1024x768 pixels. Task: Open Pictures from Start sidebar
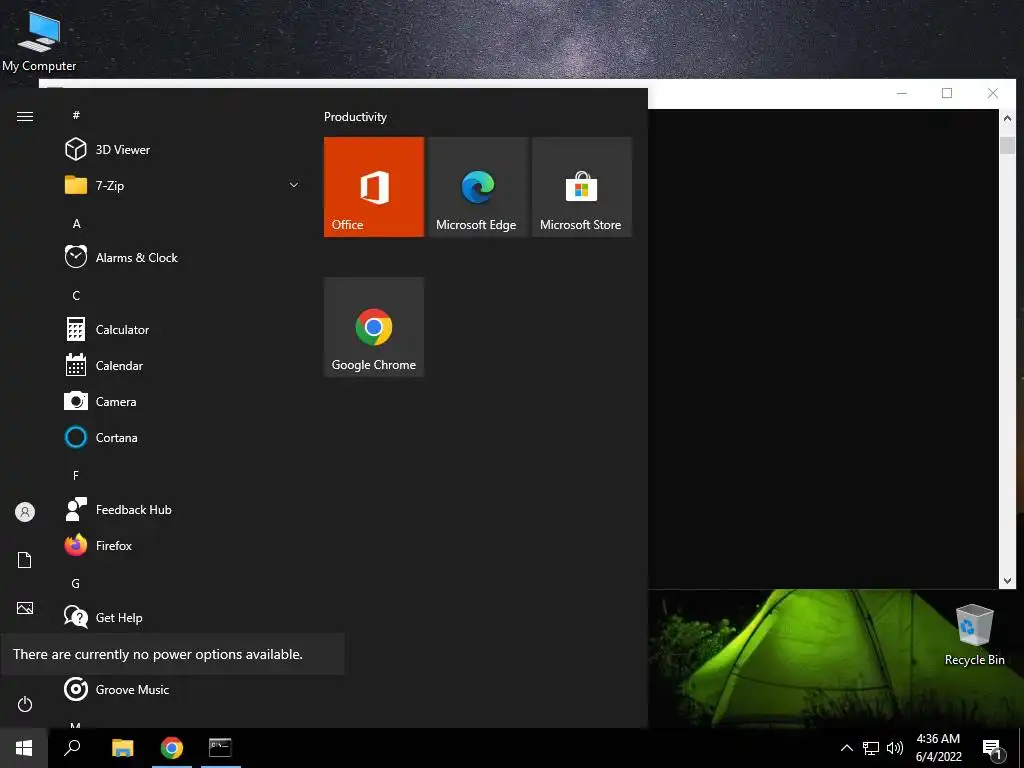coord(25,608)
